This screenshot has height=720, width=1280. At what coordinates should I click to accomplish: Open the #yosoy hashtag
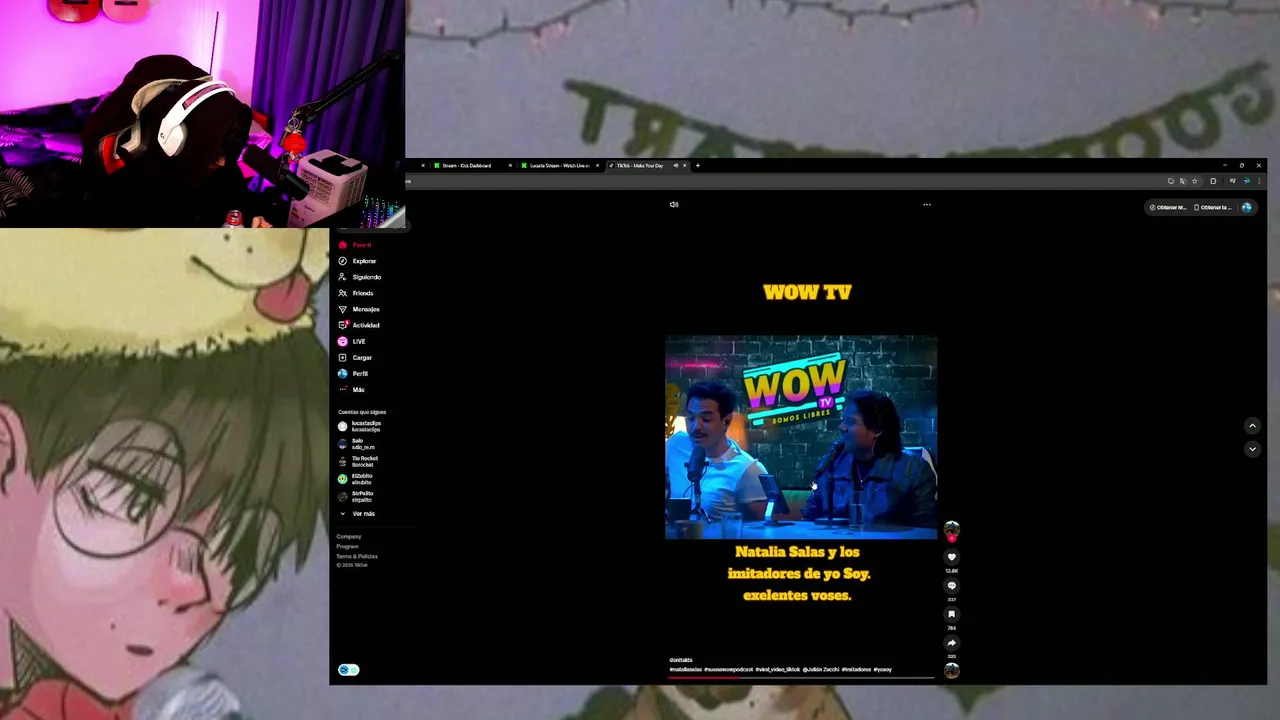pyautogui.click(x=882, y=669)
